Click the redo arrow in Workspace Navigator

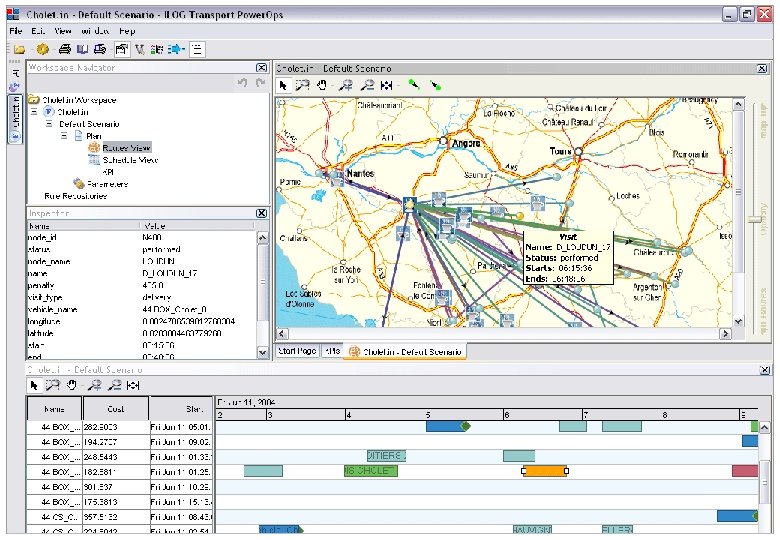260,83
